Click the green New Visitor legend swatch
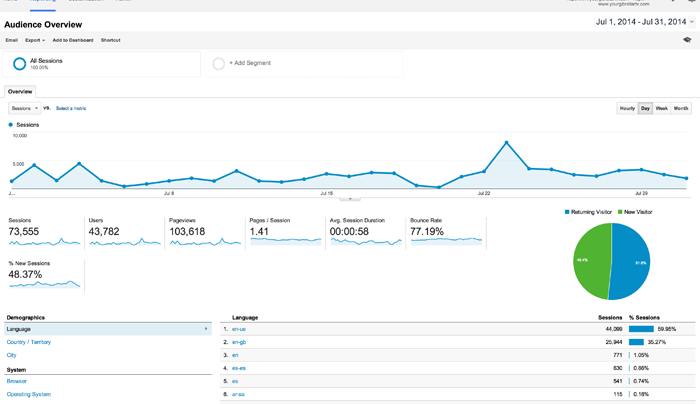700x404 pixels. [x=620, y=212]
